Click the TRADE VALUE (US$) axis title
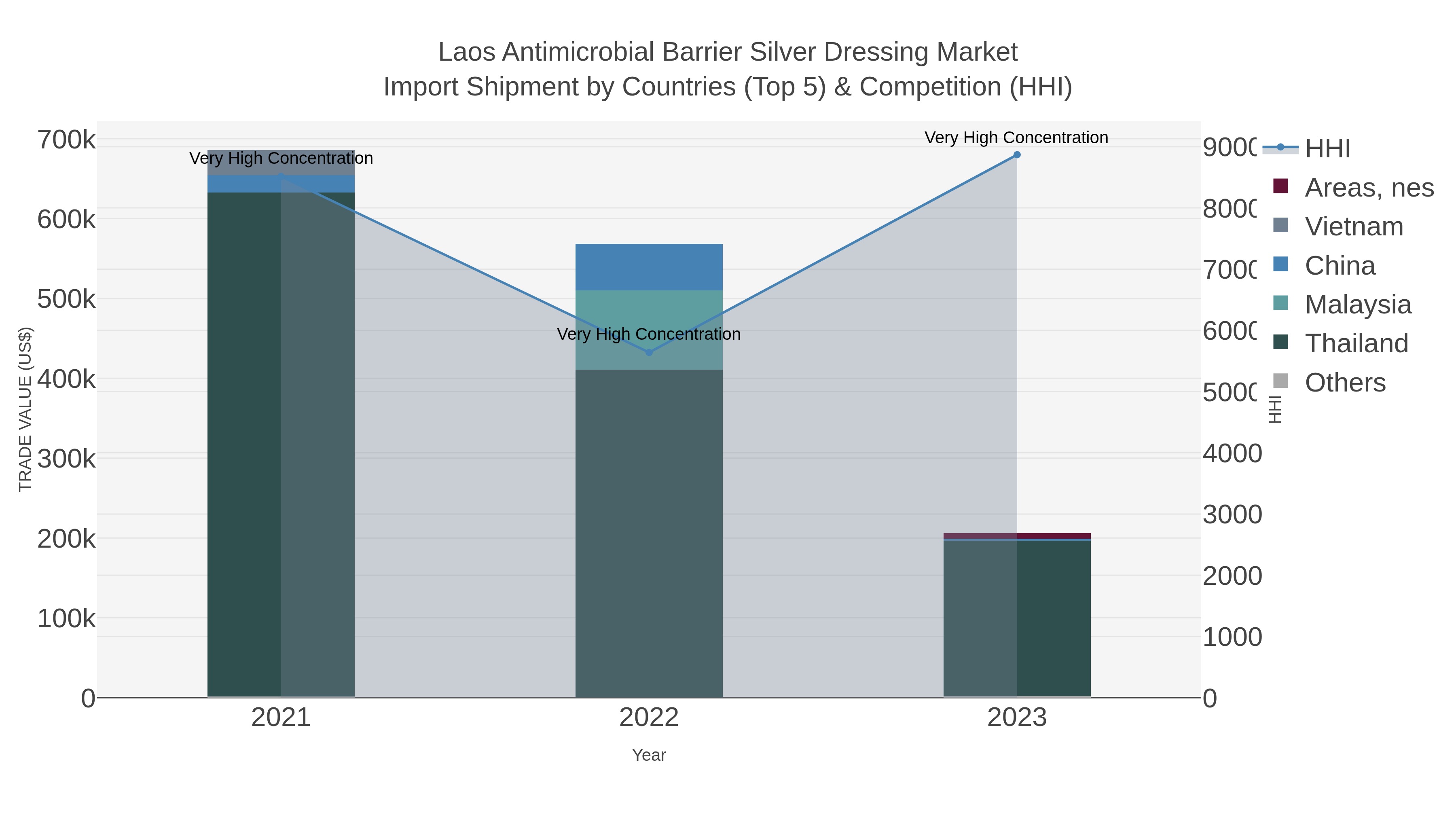This screenshot has height=819, width=1456. tap(25, 409)
